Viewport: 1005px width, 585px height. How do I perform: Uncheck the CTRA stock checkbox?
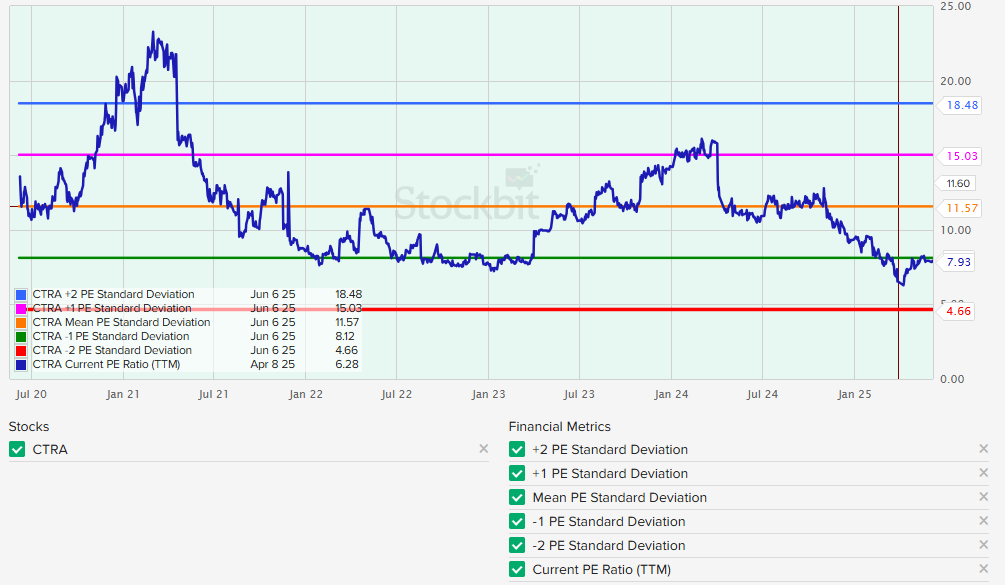pos(17,450)
